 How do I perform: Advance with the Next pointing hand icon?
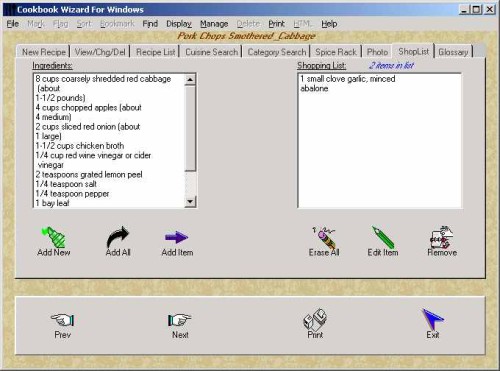180,320
